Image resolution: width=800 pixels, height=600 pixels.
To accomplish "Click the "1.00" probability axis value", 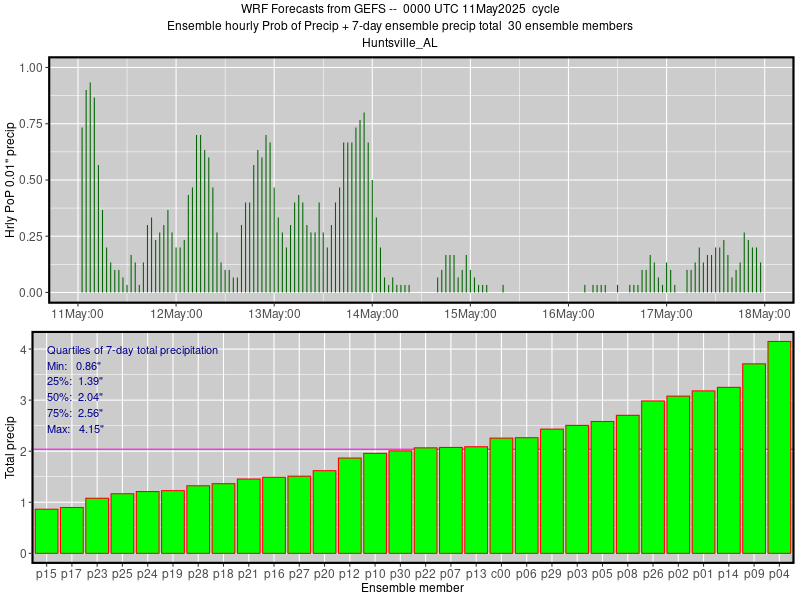I will [31, 68].
